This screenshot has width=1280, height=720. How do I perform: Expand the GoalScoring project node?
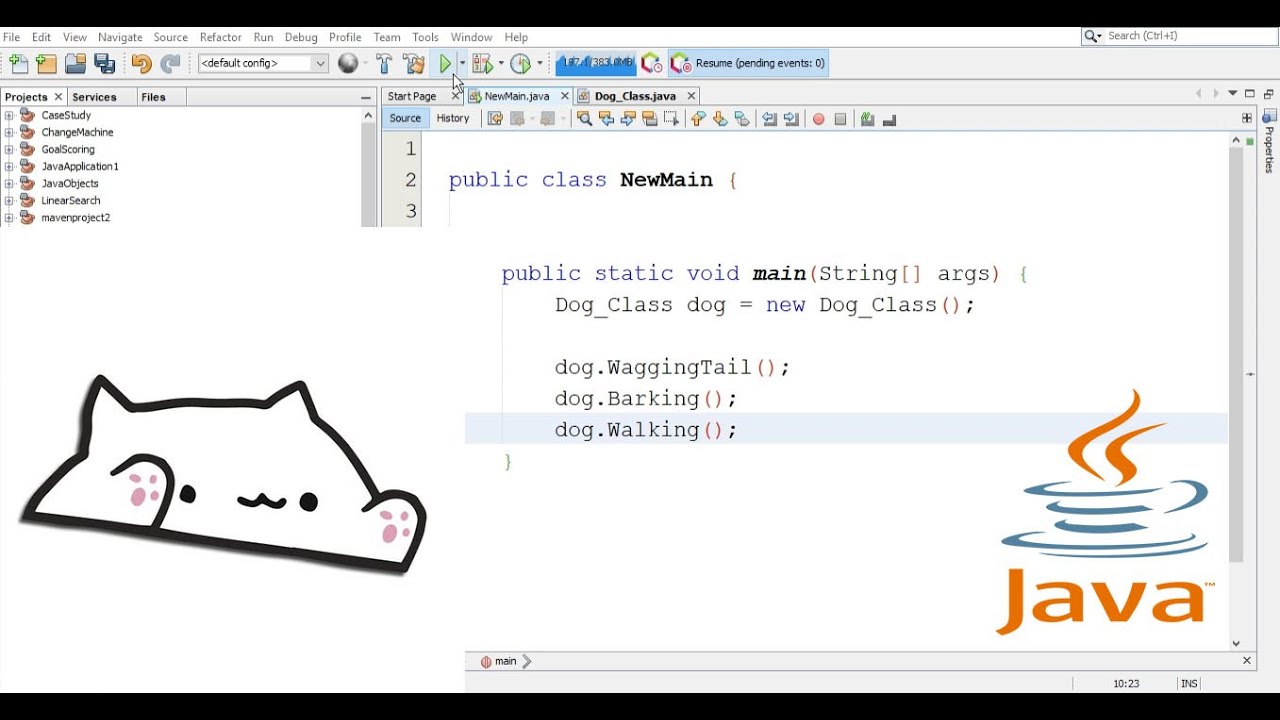pyautogui.click(x=9, y=149)
